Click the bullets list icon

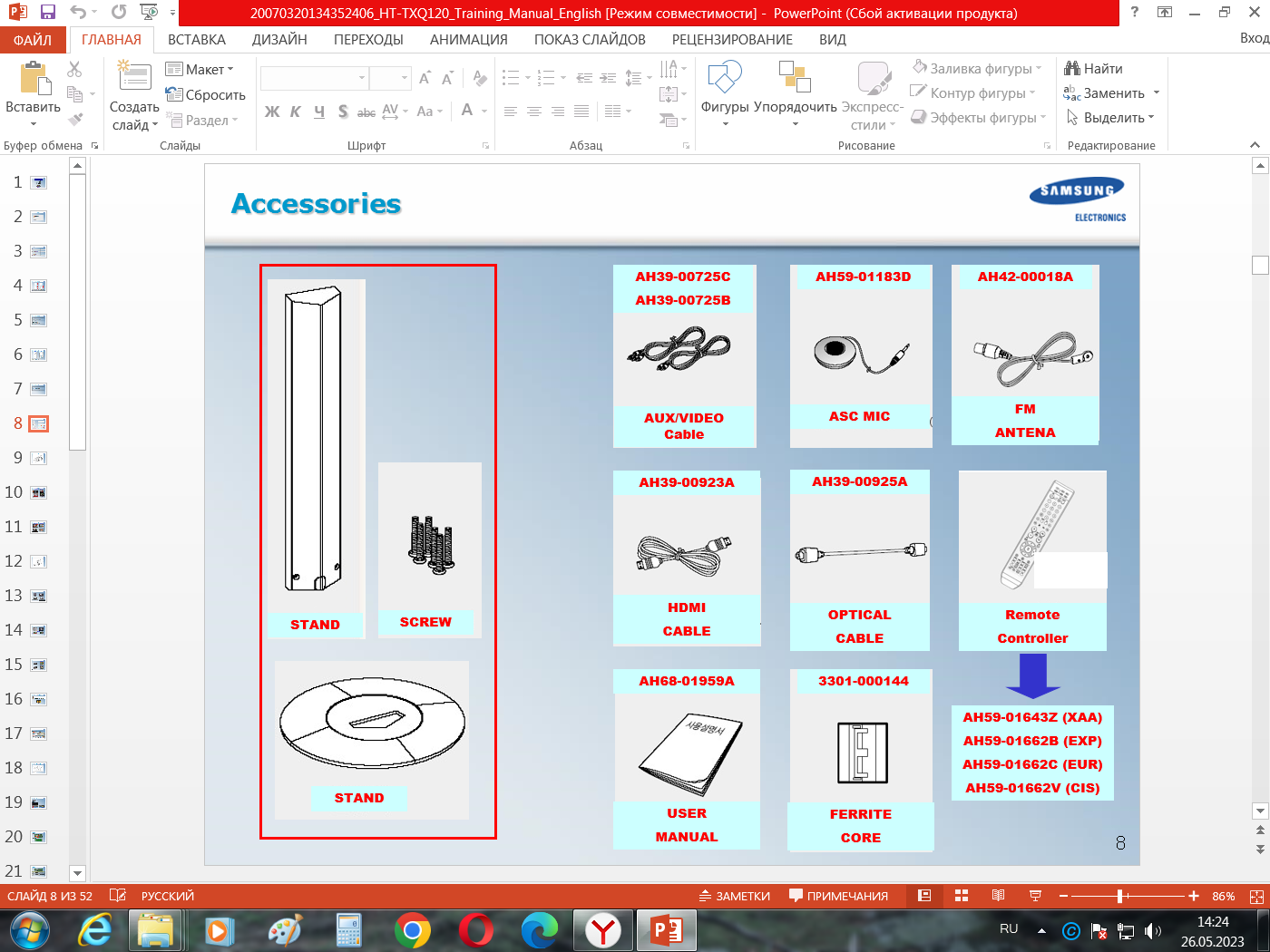point(512,78)
